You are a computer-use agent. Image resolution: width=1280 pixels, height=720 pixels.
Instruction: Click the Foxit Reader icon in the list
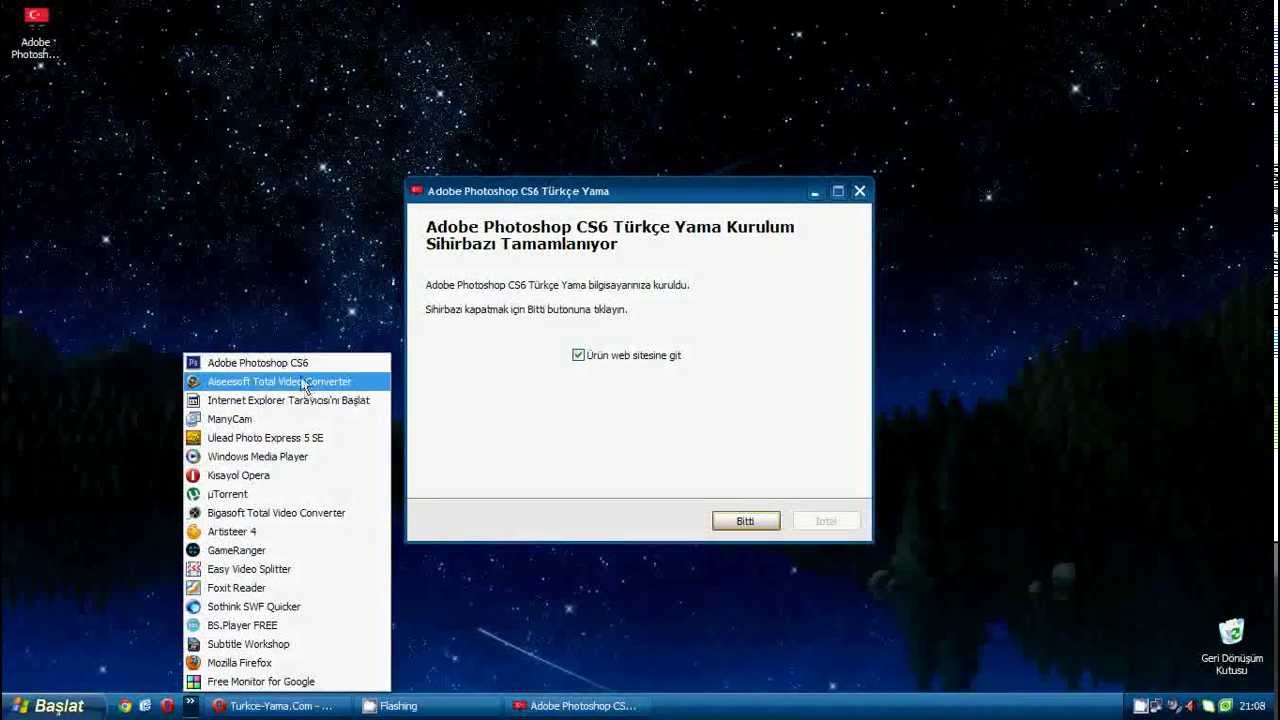194,588
